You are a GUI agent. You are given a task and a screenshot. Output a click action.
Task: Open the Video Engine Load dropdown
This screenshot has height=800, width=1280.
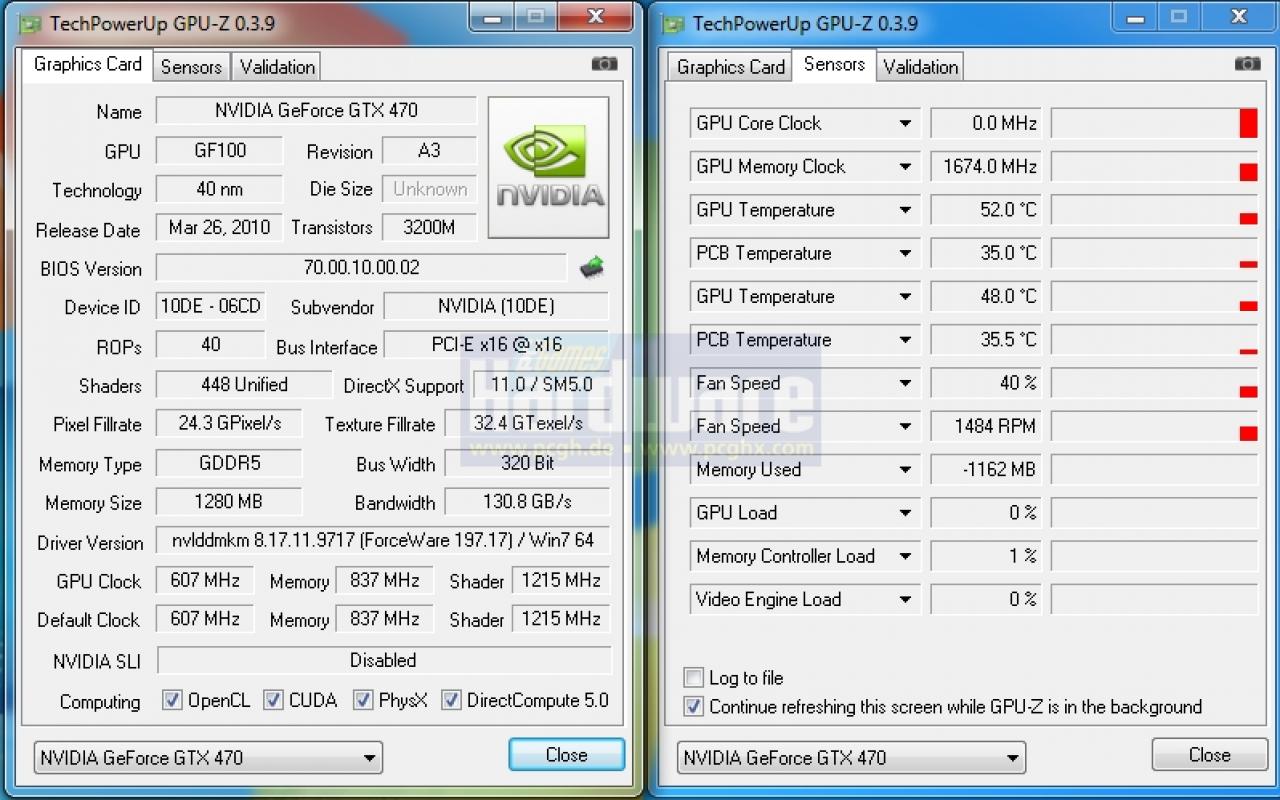click(904, 600)
